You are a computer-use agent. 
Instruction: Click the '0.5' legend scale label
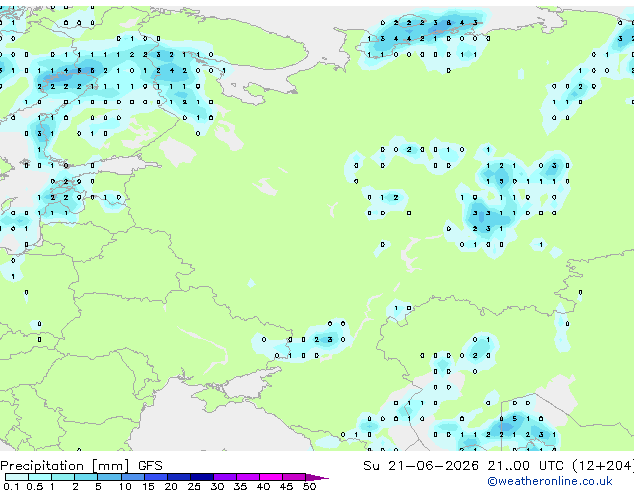[x=34, y=486]
